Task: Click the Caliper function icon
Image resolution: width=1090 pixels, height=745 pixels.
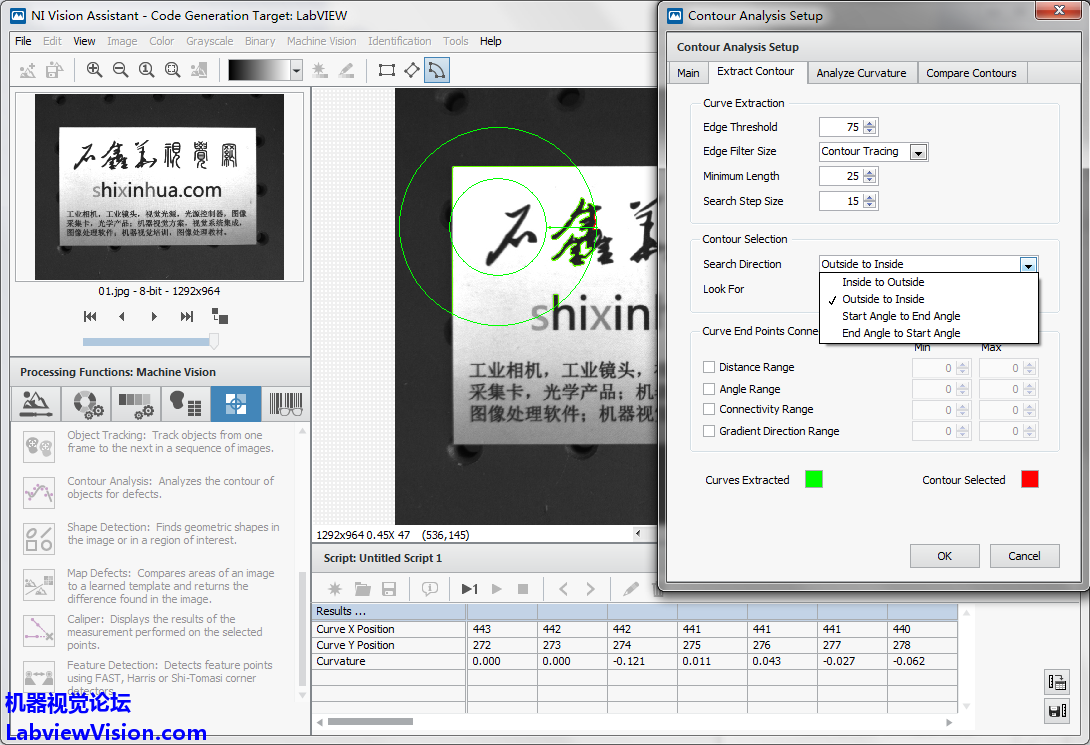Action: [x=39, y=629]
